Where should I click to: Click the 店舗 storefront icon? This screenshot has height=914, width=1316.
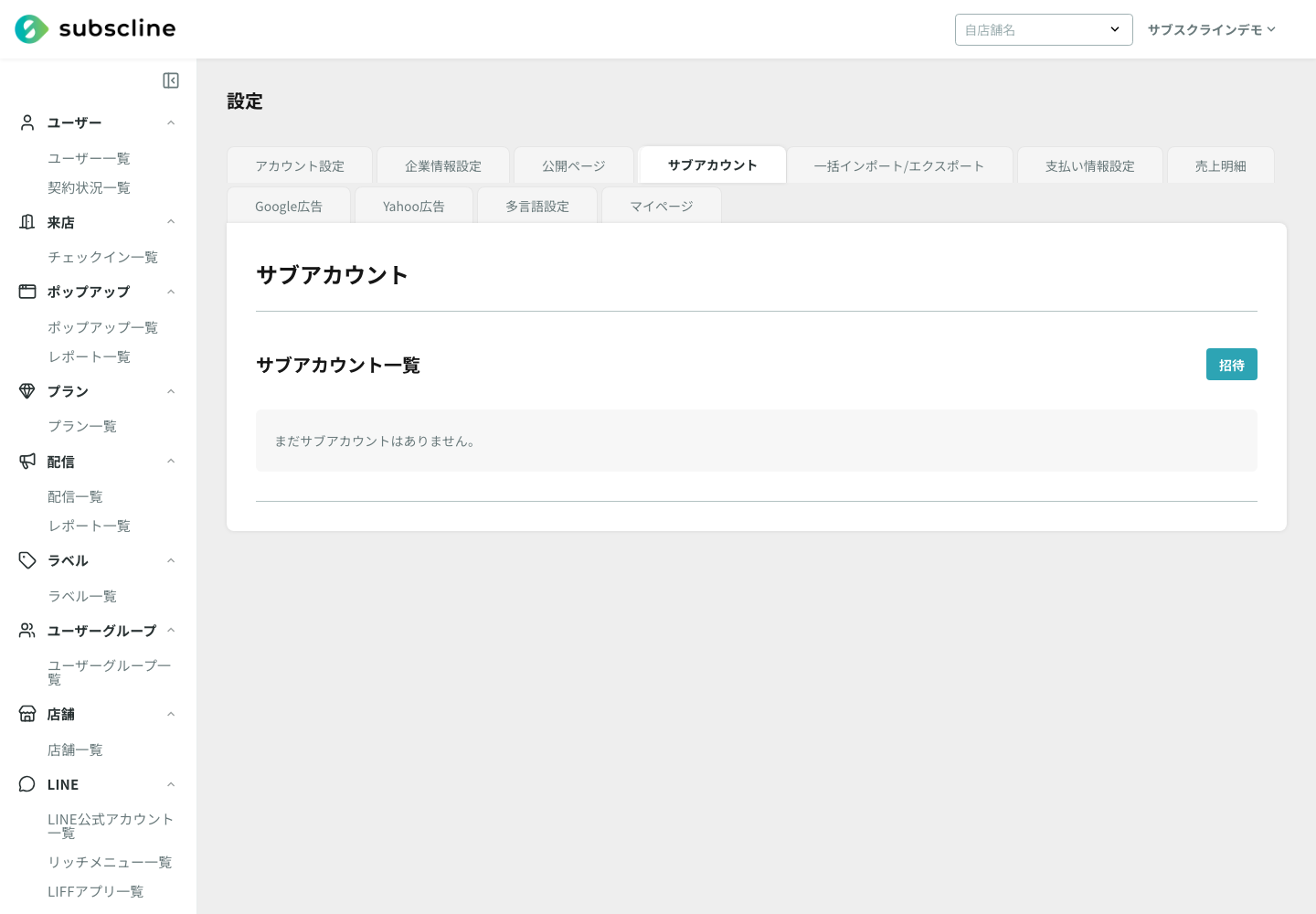tap(27, 714)
